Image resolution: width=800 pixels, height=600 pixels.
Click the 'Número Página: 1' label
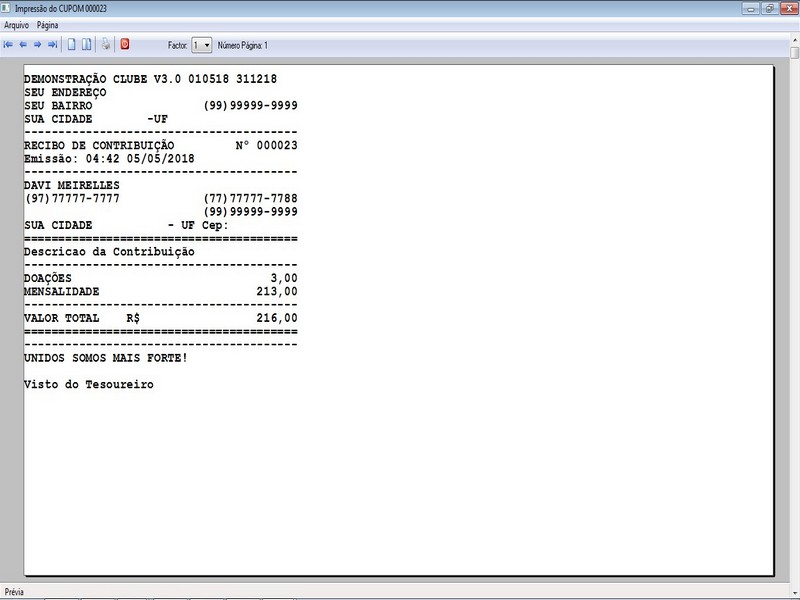pyautogui.click(x=243, y=45)
